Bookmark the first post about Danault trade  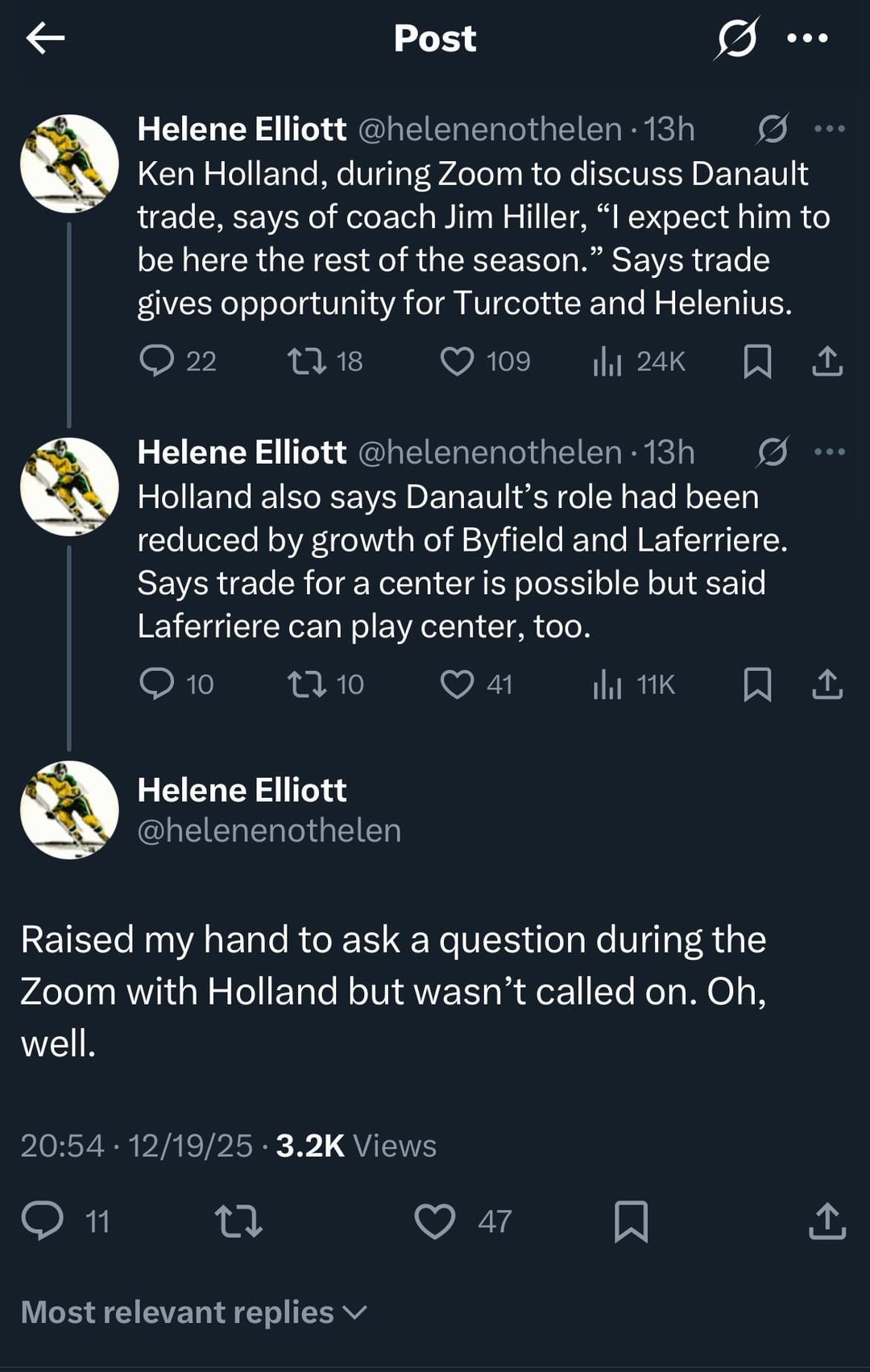[x=757, y=362]
